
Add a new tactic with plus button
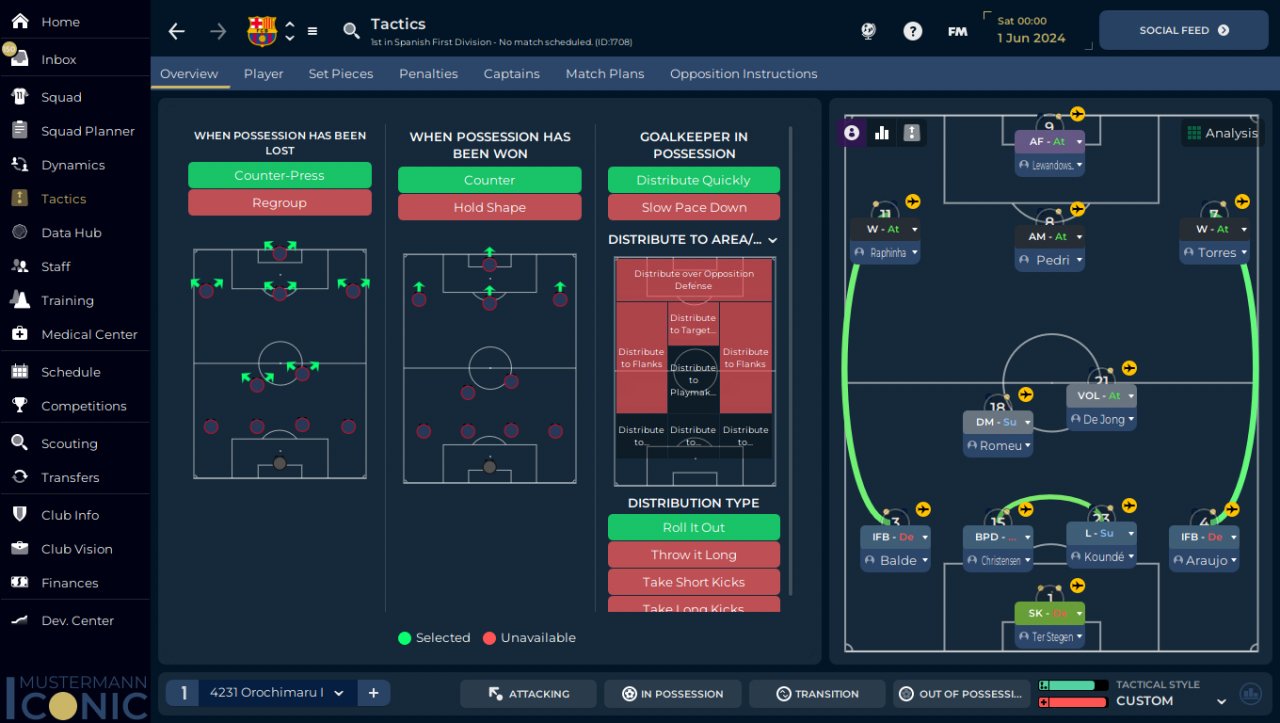click(x=373, y=693)
